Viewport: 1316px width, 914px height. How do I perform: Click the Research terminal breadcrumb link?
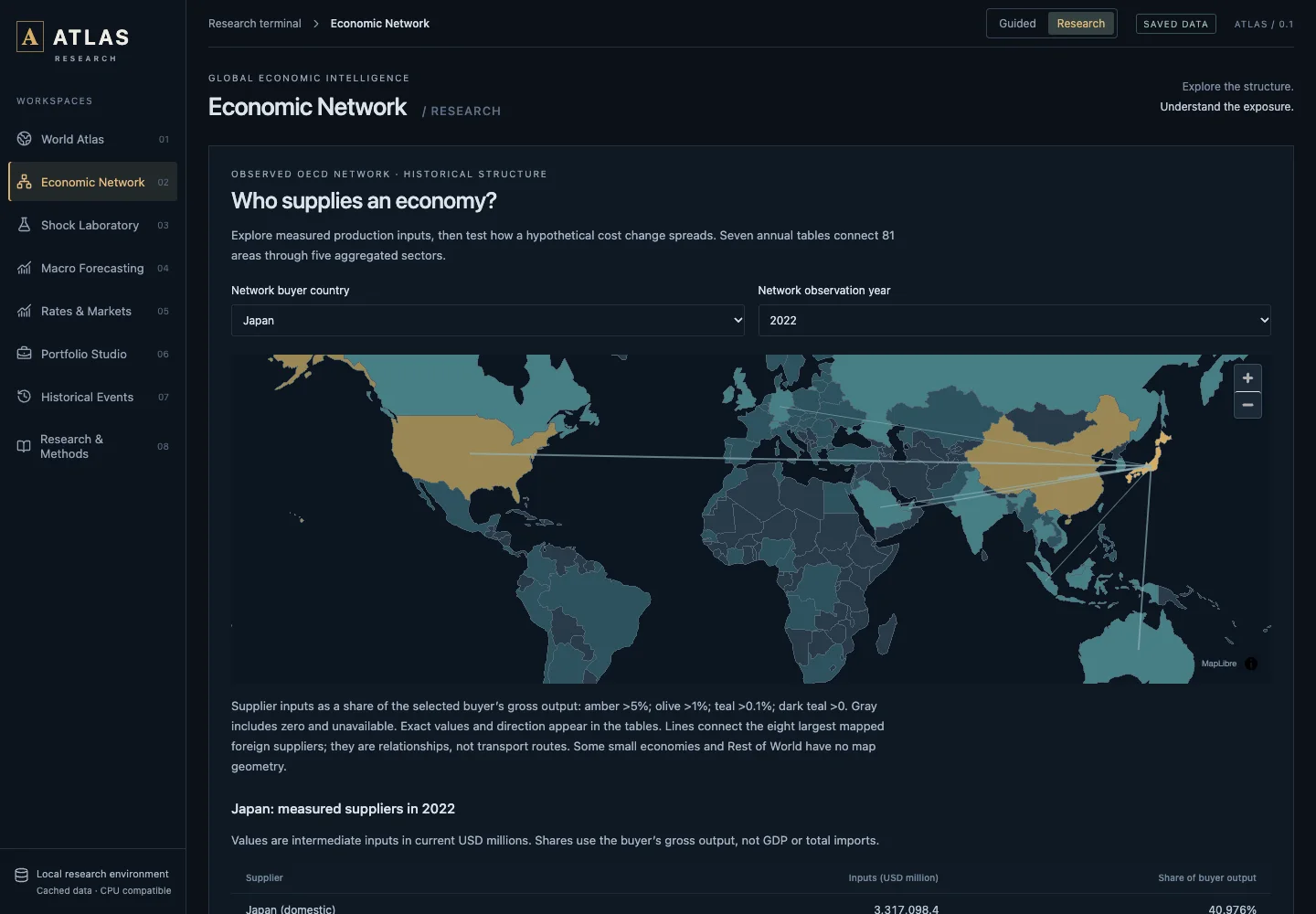click(x=254, y=24)
